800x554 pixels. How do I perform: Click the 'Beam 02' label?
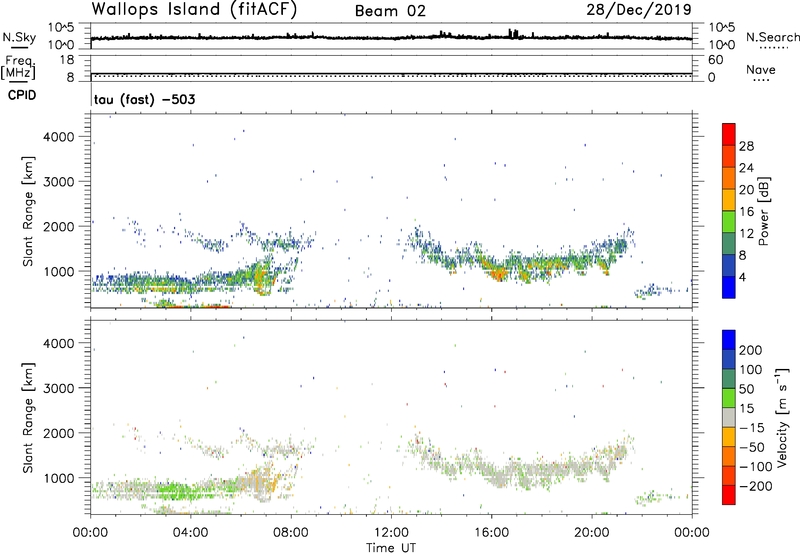click(x=390, y=11)
